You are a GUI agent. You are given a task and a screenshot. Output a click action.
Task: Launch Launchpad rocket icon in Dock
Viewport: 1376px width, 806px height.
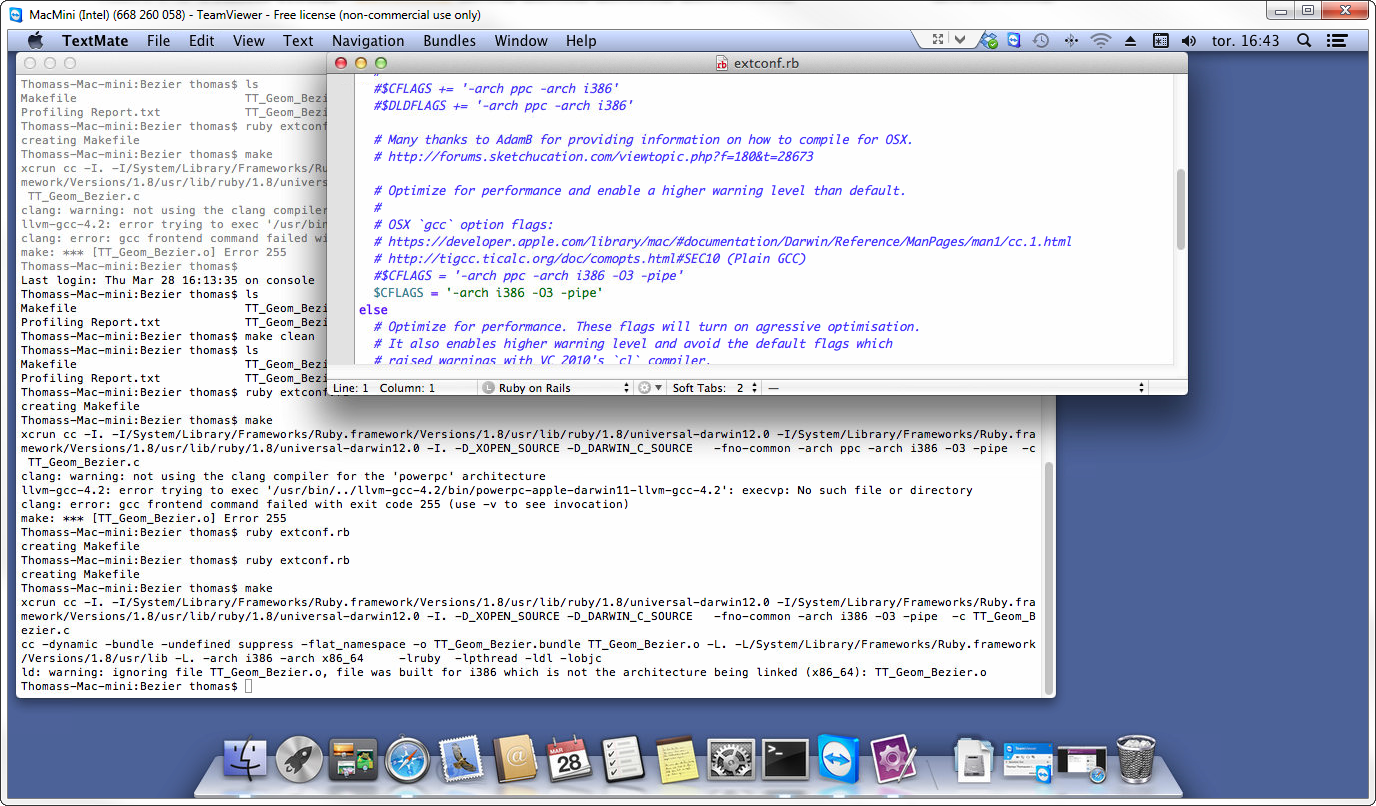(299, 759)
